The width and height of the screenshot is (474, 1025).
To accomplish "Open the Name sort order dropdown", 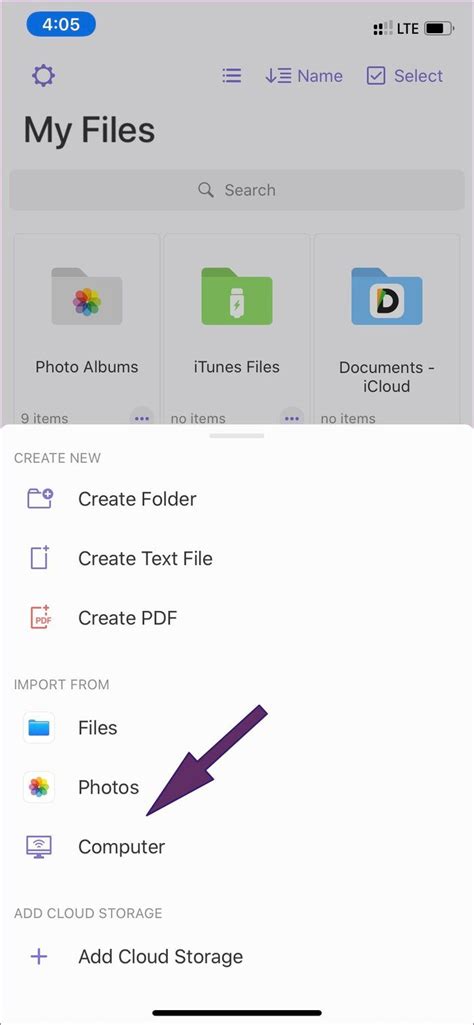I will (304, 76).
